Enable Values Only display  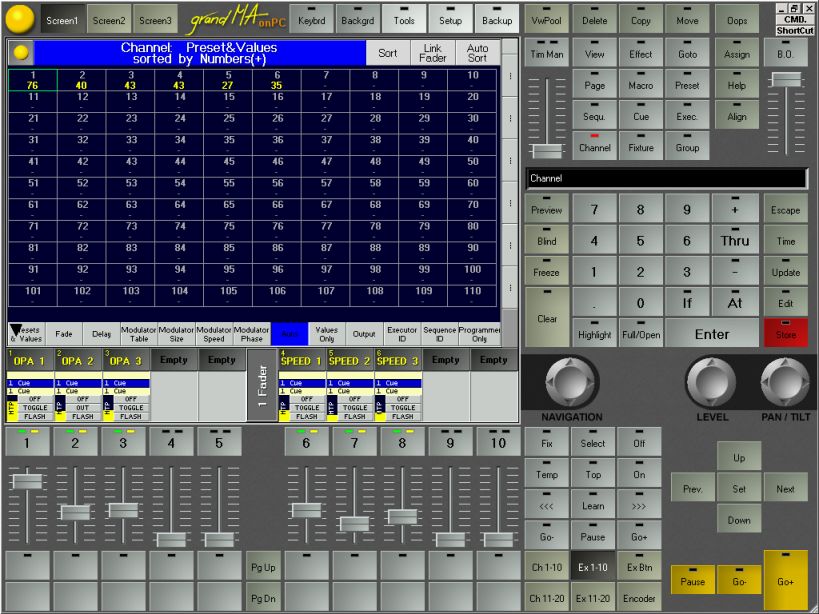(327, 334)
